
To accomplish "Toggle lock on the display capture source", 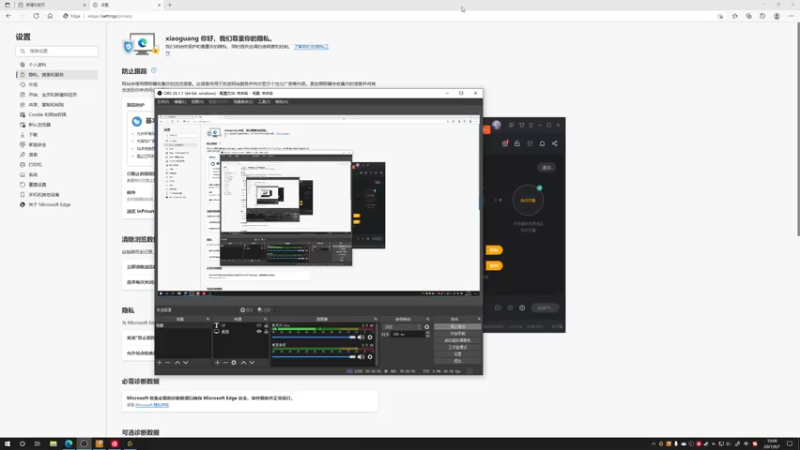I will (x=266, y=332).
